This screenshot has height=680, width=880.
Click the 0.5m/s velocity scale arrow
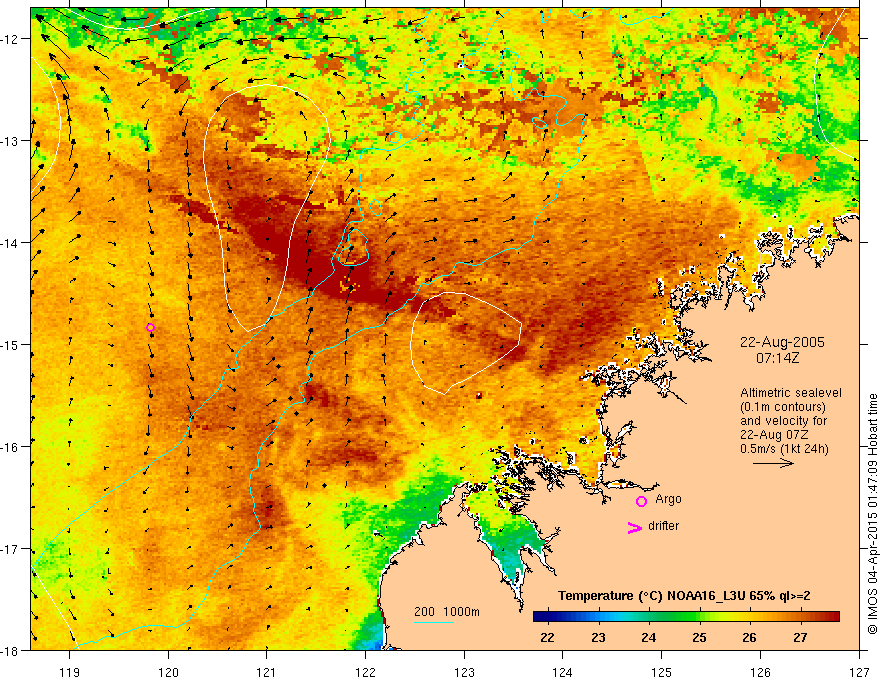pos(773,463)
